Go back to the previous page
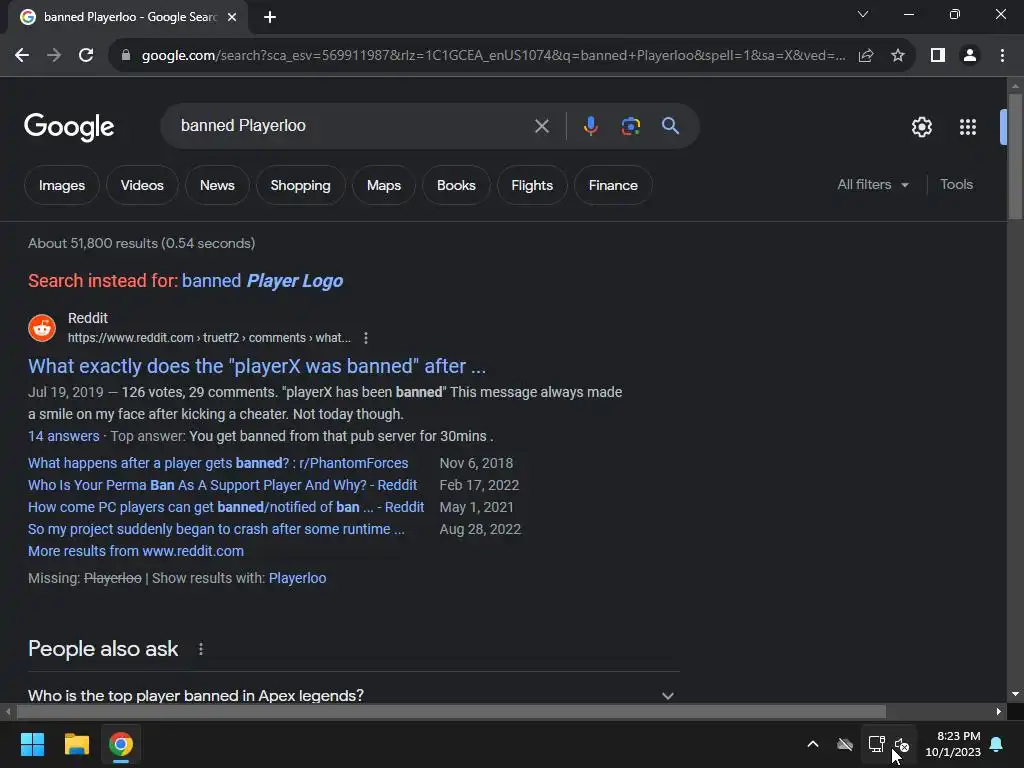This screenshot has width=1024, height=768. point(22,56)
